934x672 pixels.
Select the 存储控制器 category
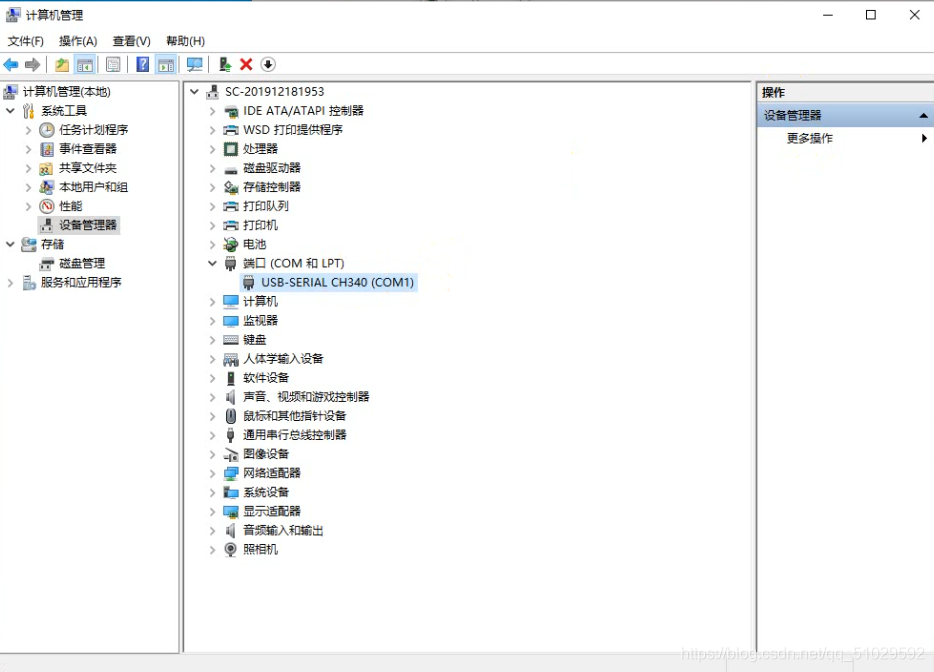[272, 187]
